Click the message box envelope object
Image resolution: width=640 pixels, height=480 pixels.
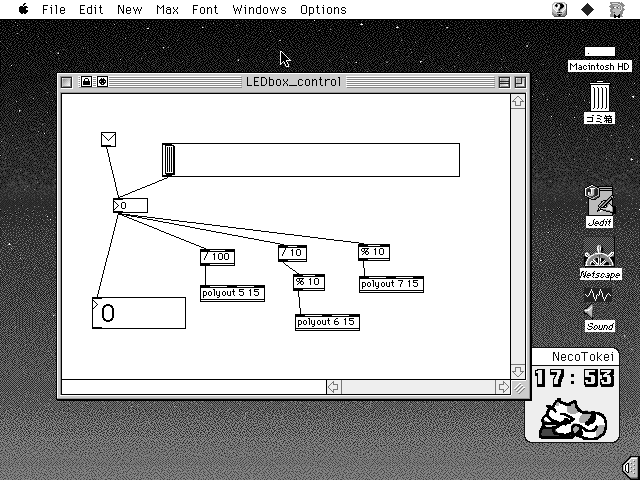pos(108,139)
